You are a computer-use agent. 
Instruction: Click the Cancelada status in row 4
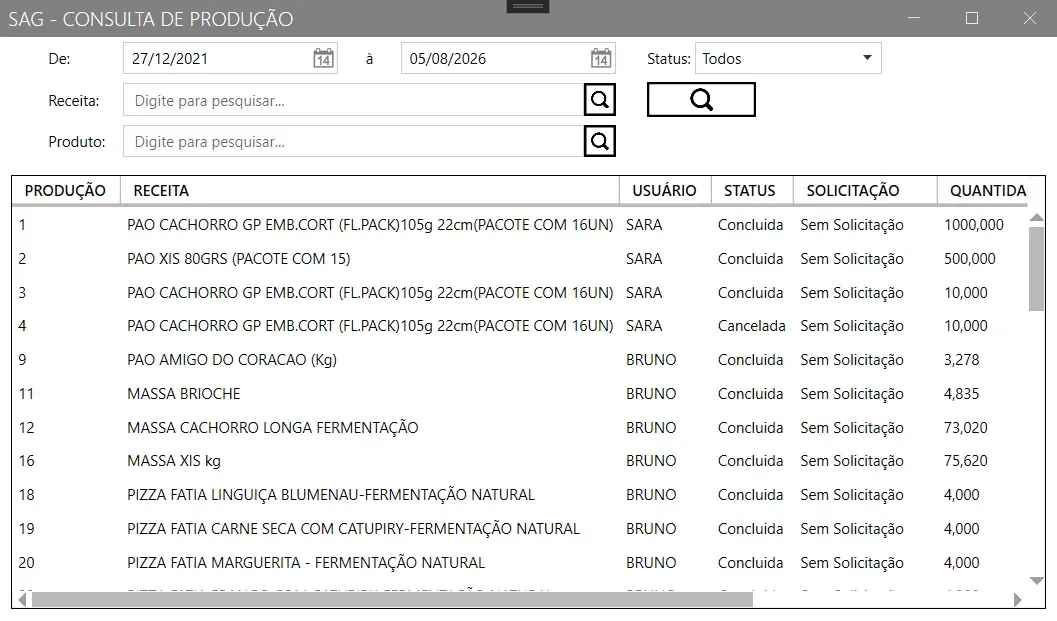point(751,326)
